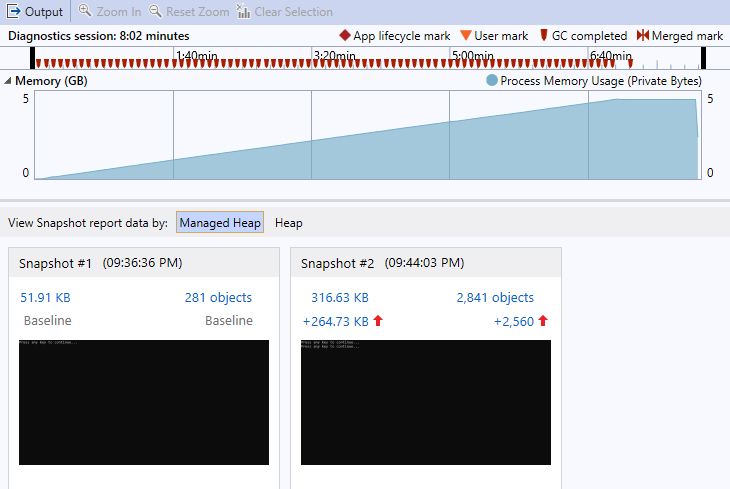This screenshot has width=730, height=489.
Task: Click the Merged mark legend icon
Action: coord(642,35)
